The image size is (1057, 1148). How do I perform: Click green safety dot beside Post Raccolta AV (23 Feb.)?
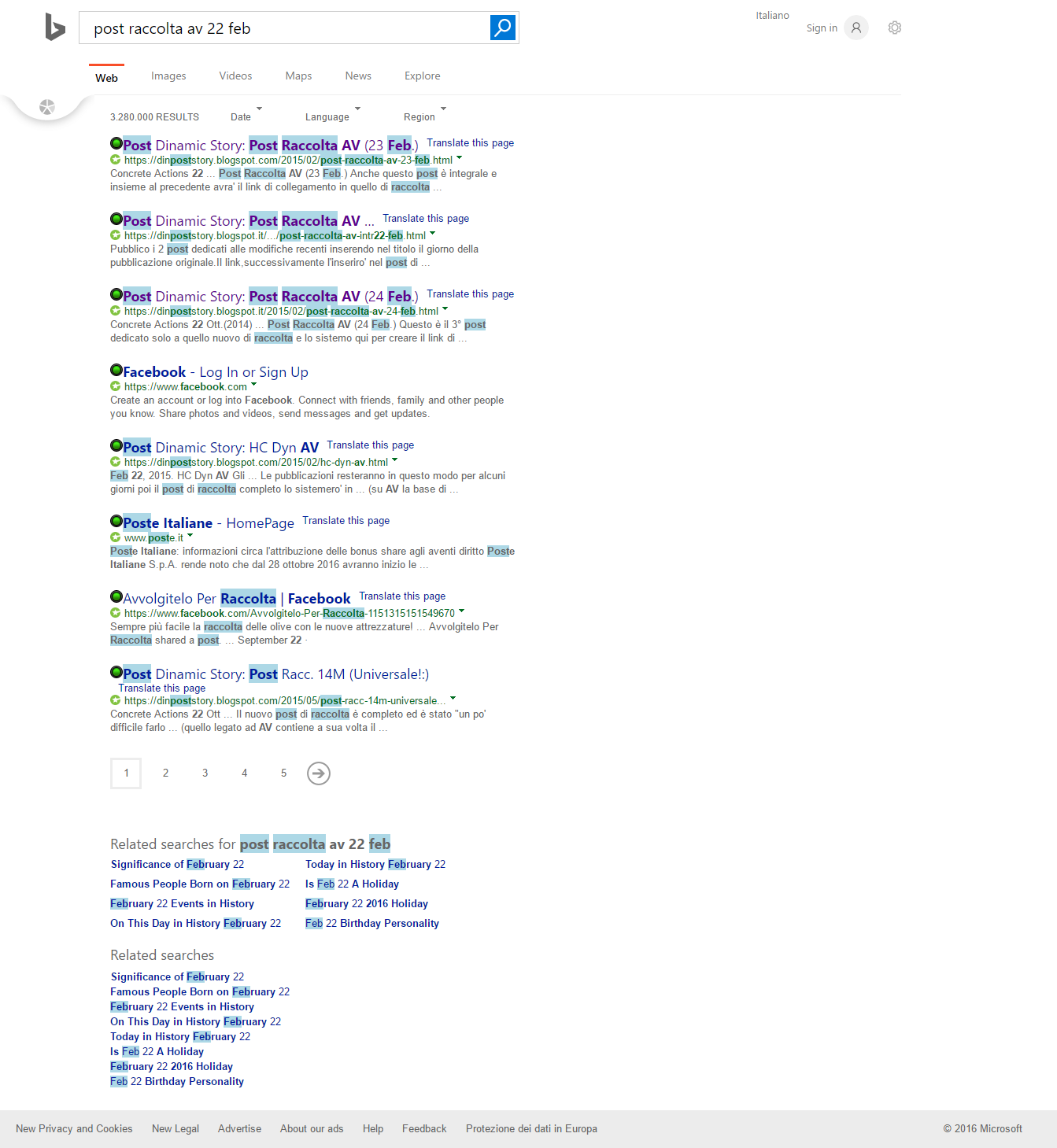pos(116,143)
